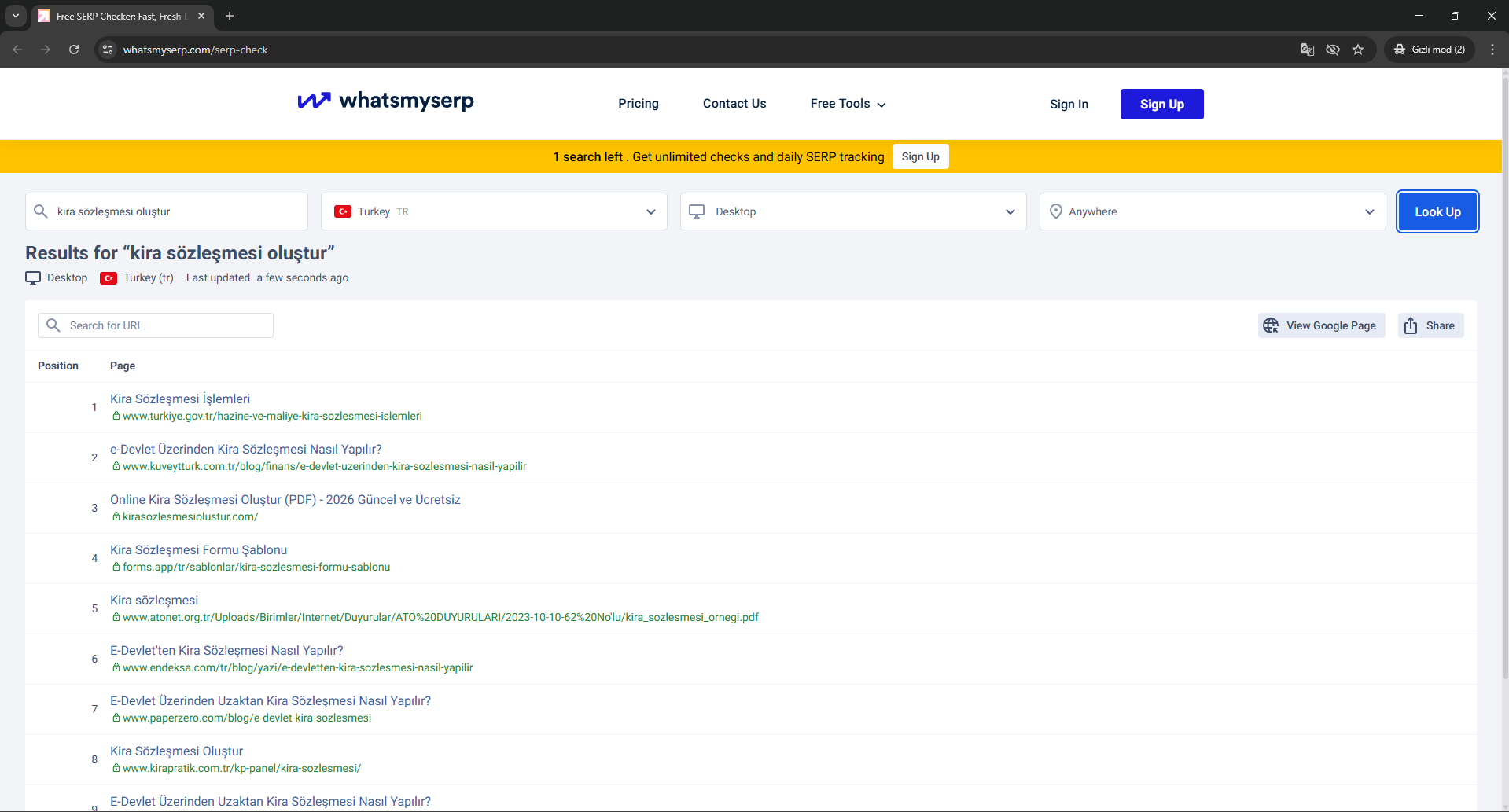This screenshot has height=812, width=1509.
Task: Open the kuveytturk.com.tr result URL
Action: [x=325, y=467]
